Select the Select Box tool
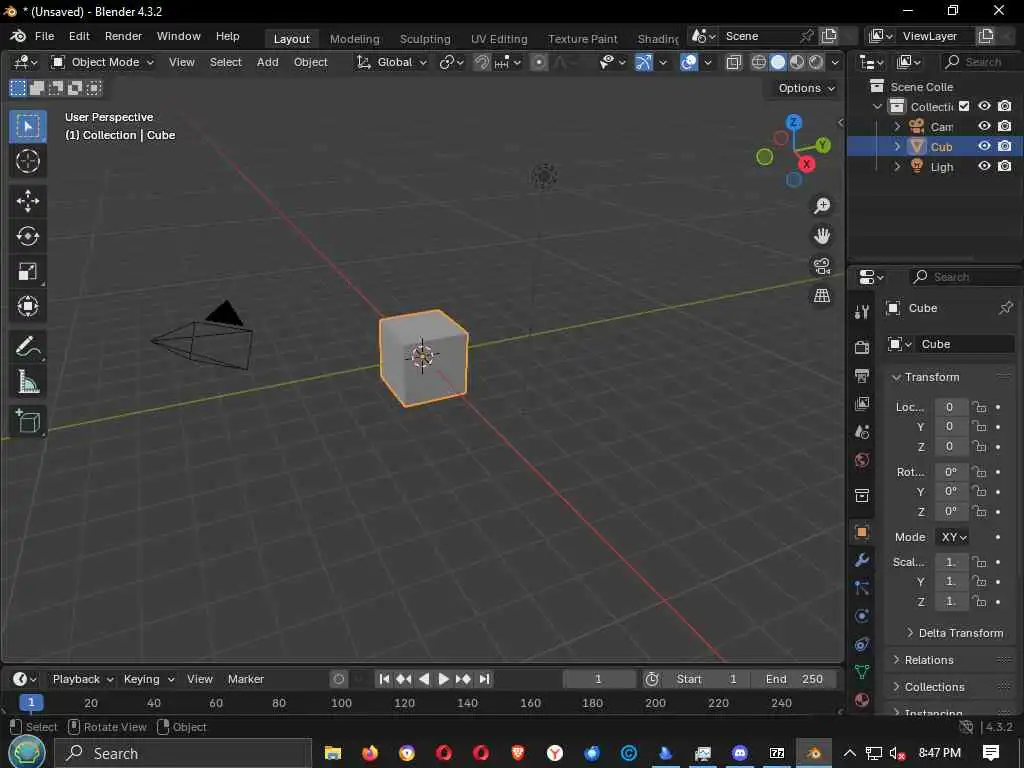The width and height of the screenshot is (1024, 768). click(x=27, y=125)
